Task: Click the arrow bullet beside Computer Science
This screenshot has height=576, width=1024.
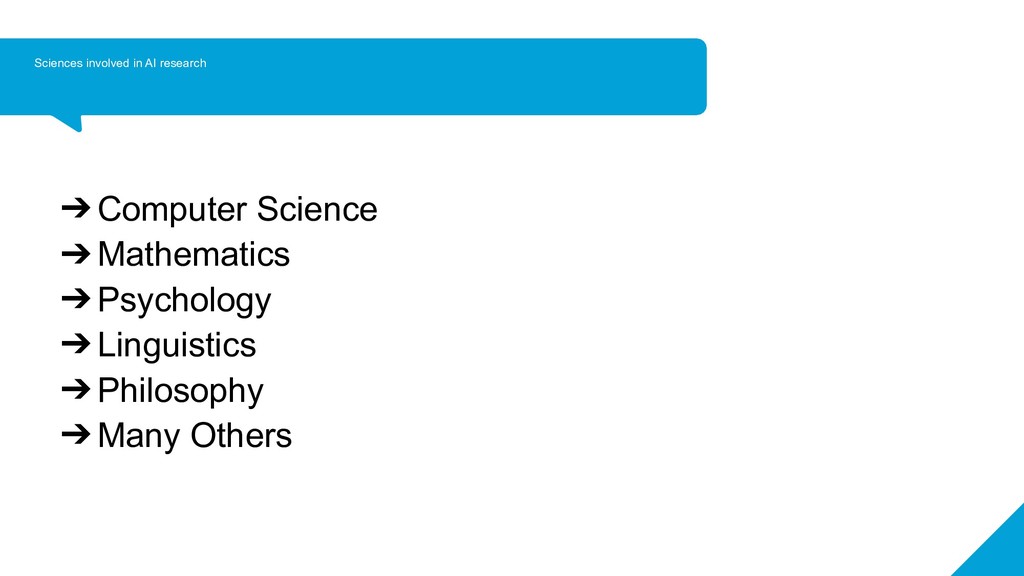Action: coord(76,209)
